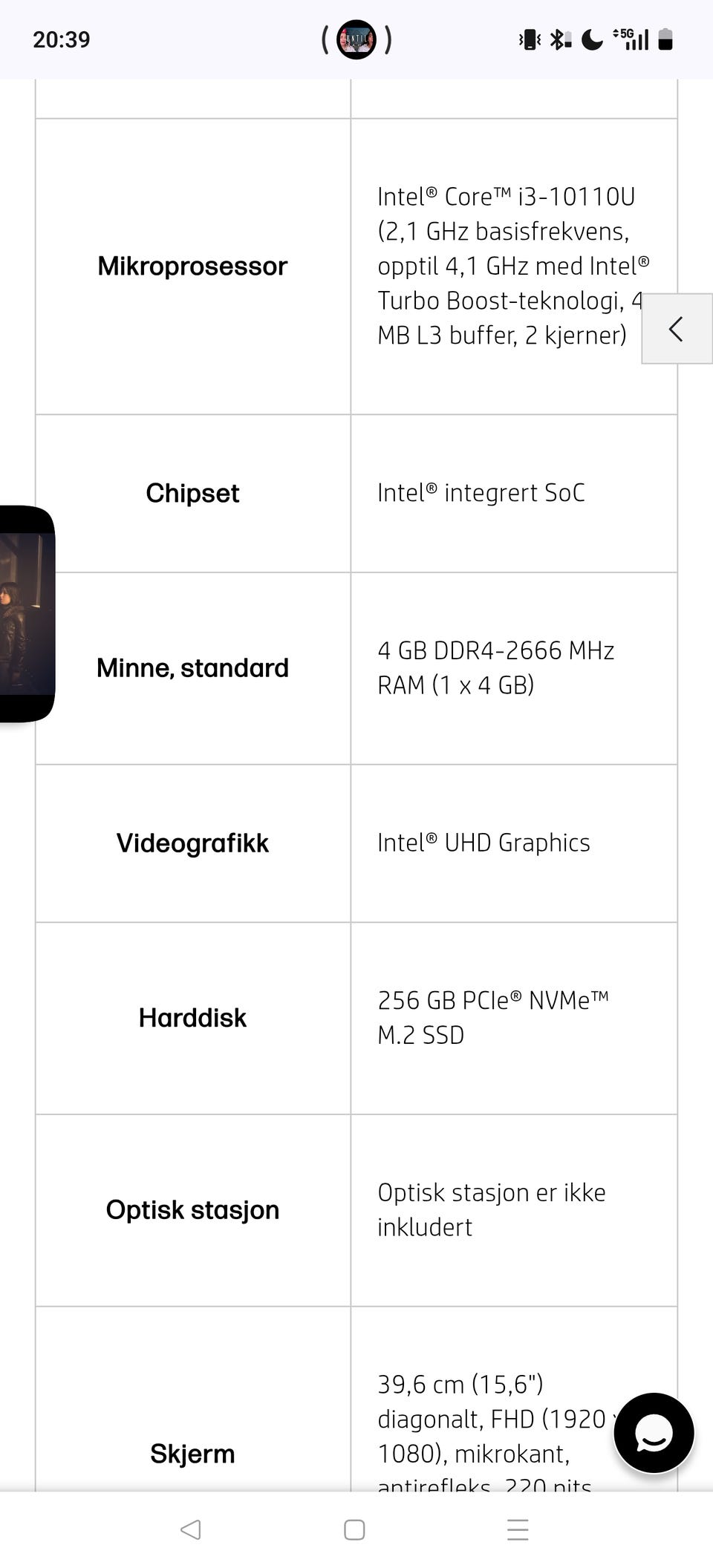Tap the round media avatar in status bar
Image resolution: width=713 pixels, height=1568 pixels.
tap(356, 39)
